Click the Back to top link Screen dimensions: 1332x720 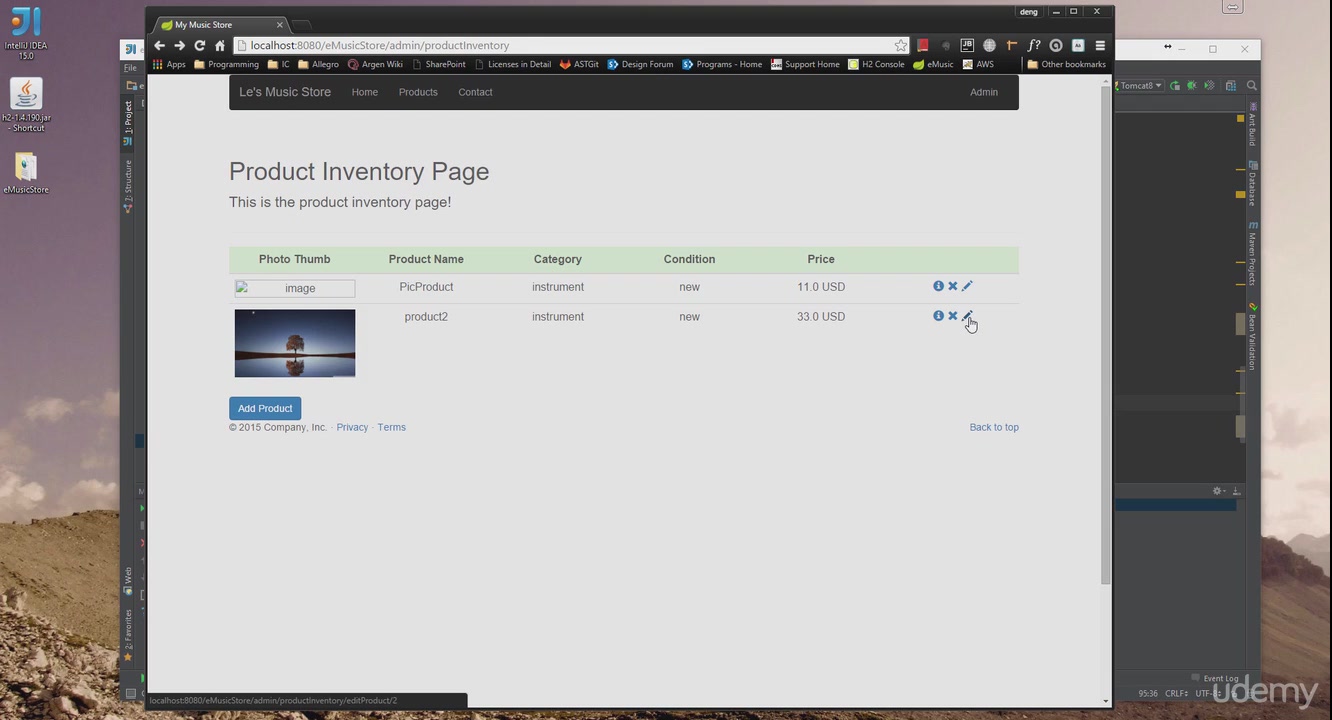coord(994,427)
